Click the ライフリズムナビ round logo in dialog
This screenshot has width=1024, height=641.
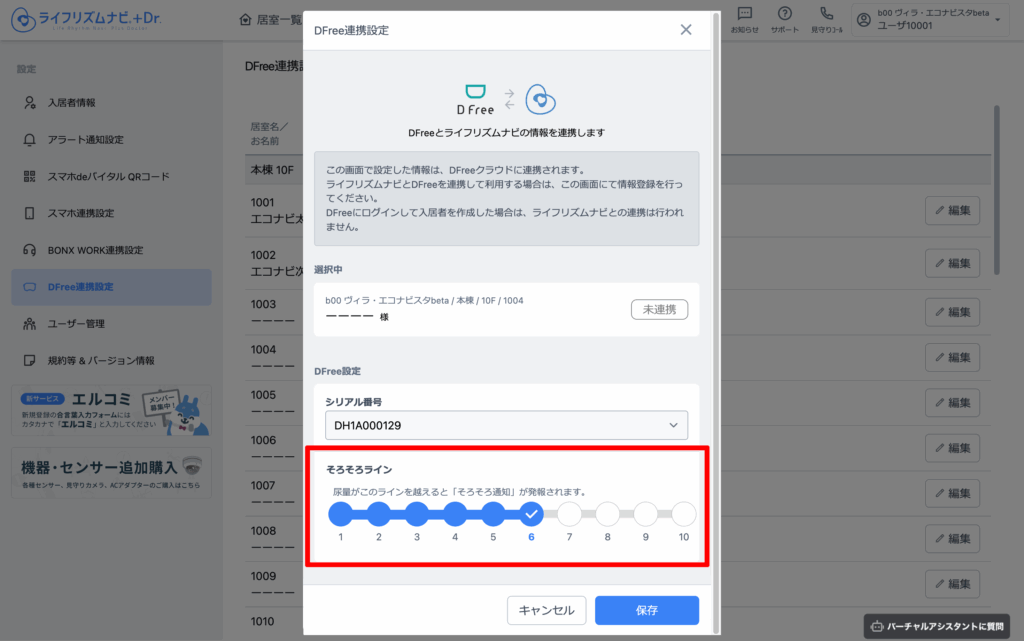coord(541,99)
